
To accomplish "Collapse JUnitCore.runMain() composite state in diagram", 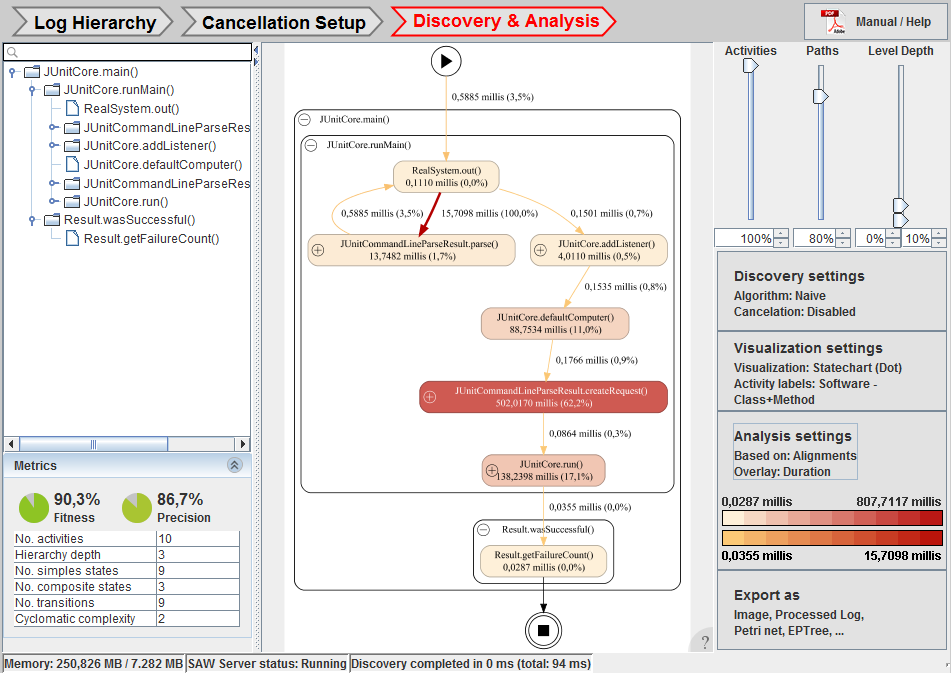I will click(311, 145).
